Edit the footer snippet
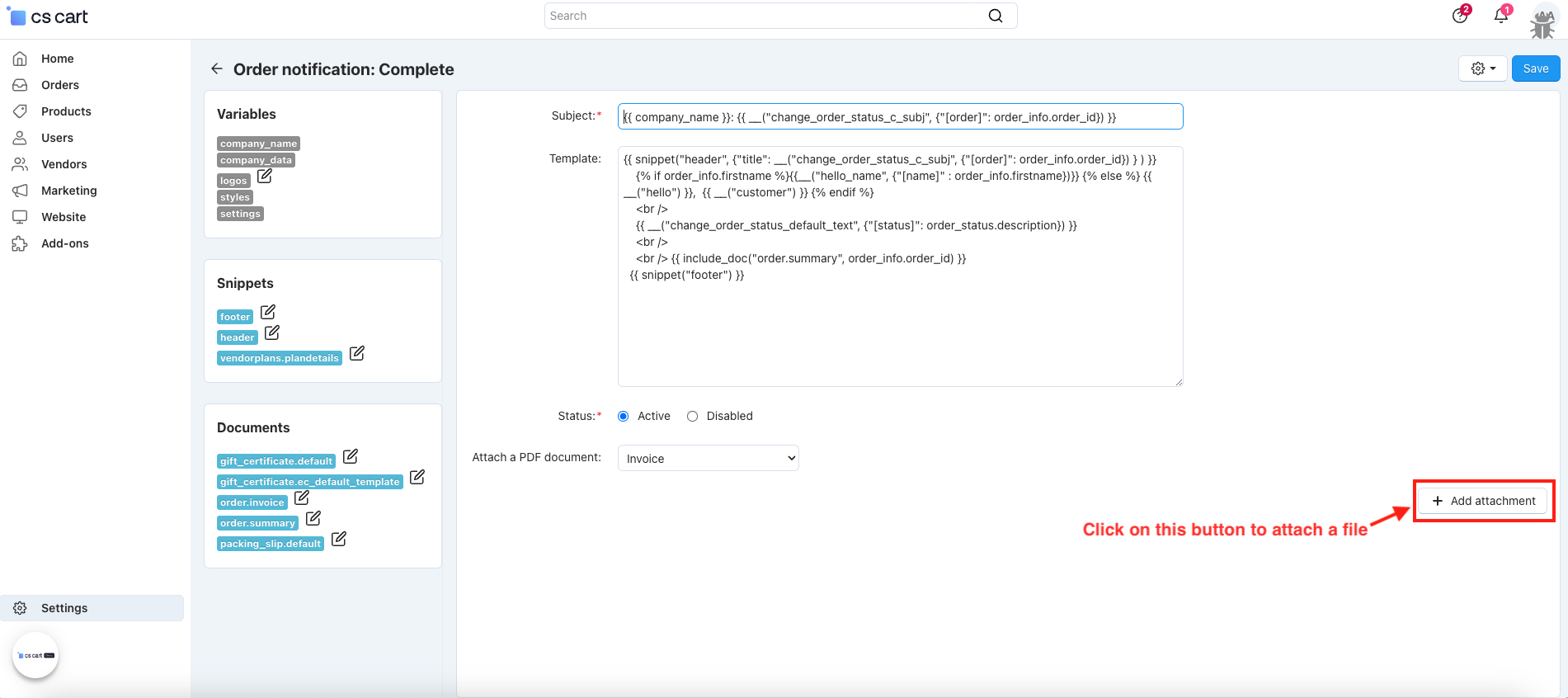The height and width of the screenshot is (698, 1568). point(268,312)
